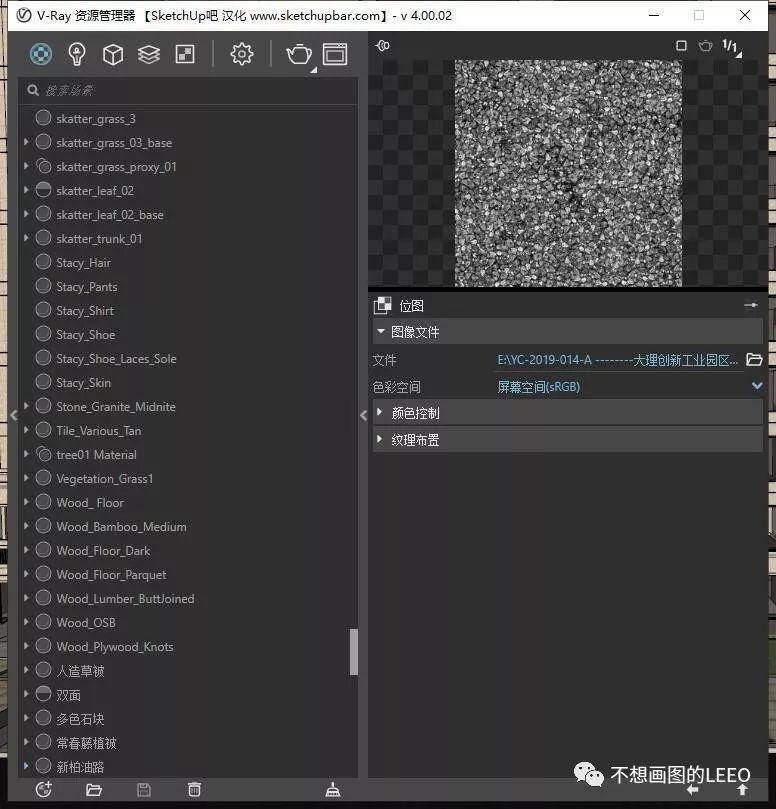Open the Lights category (bulb icon)
This screenshot has height=809, width=776.
(77, 54)
